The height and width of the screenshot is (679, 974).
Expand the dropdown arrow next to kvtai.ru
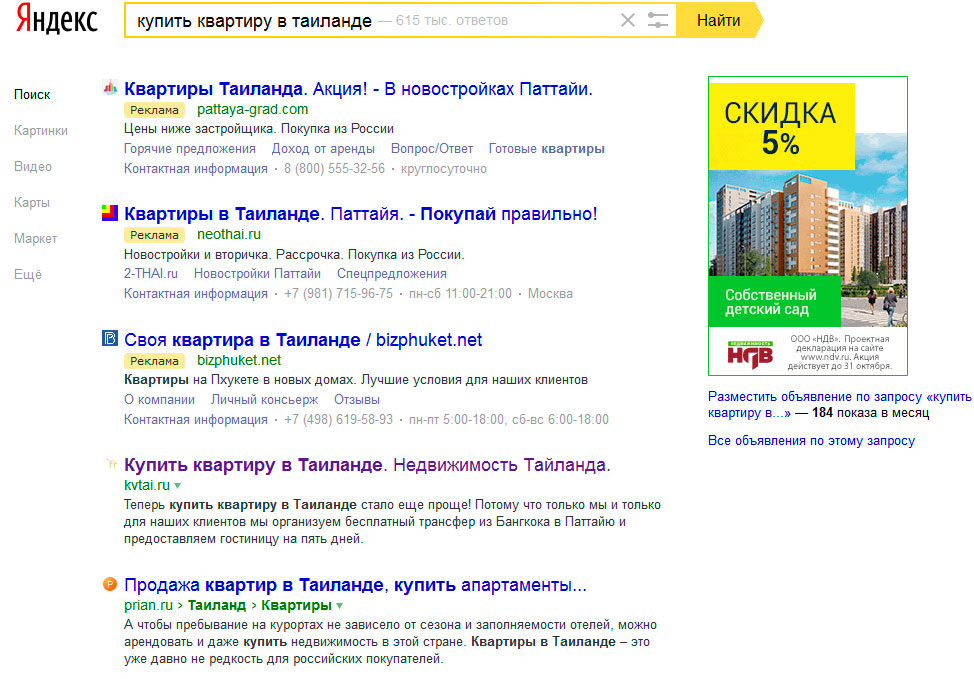click(x=178, y=486)
